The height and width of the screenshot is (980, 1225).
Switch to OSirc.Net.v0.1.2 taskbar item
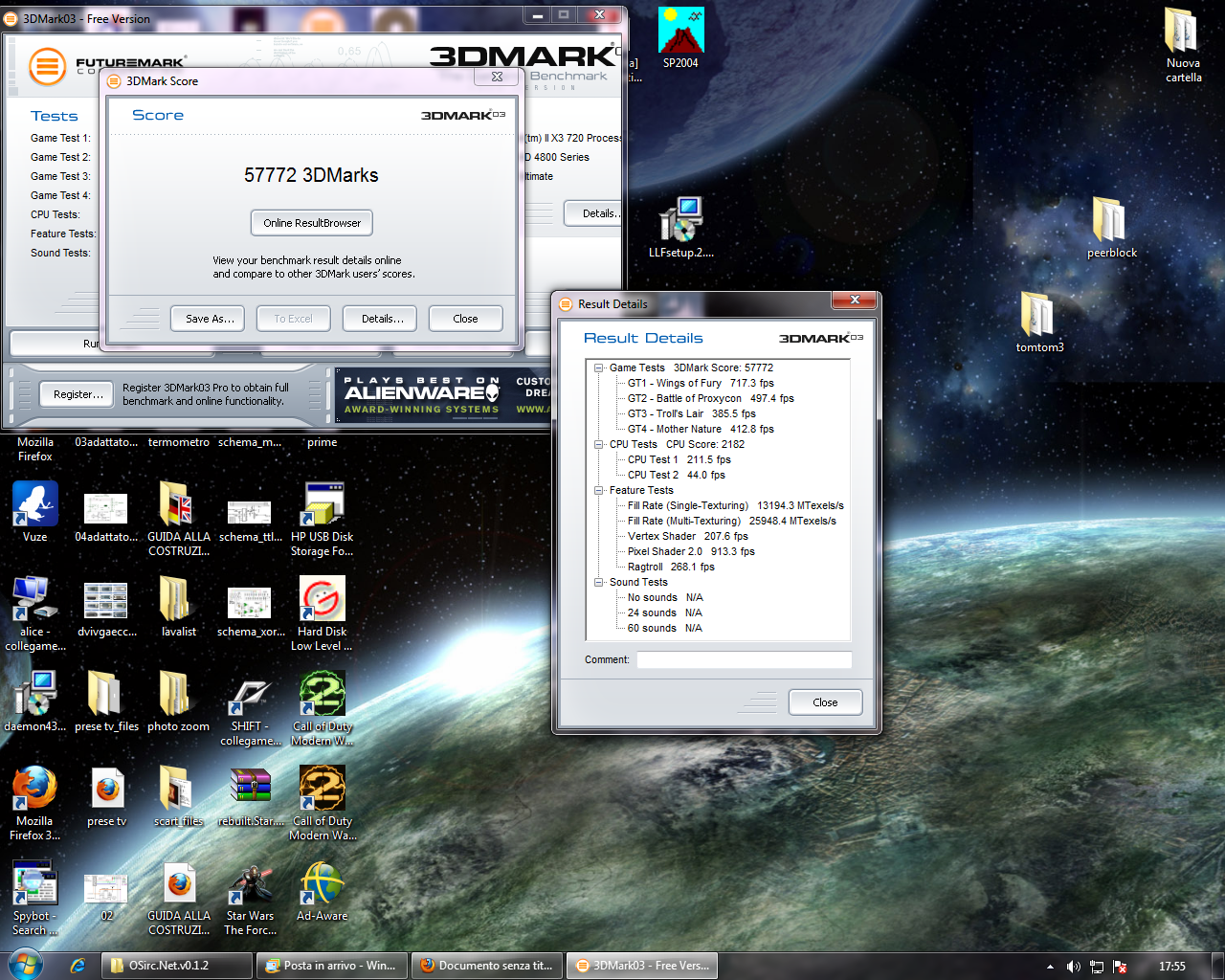pos(177,966)
